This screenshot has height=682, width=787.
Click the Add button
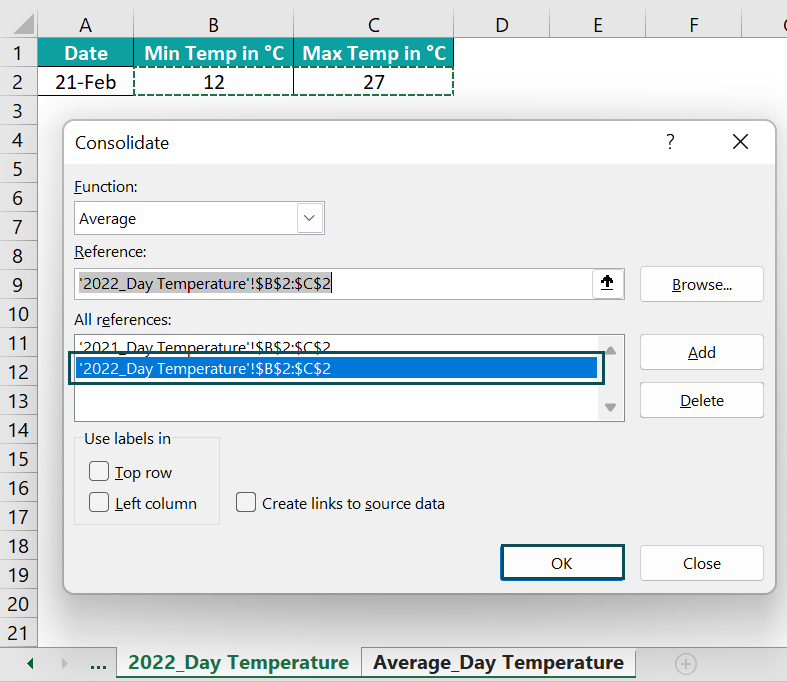pos(702,353)
